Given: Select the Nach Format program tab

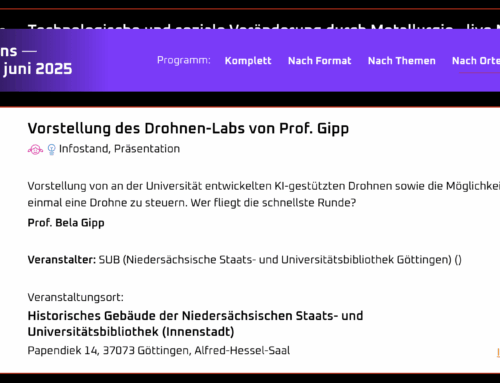Looking at the screenshot, I should pyautogui.click(x=319, y=61).
